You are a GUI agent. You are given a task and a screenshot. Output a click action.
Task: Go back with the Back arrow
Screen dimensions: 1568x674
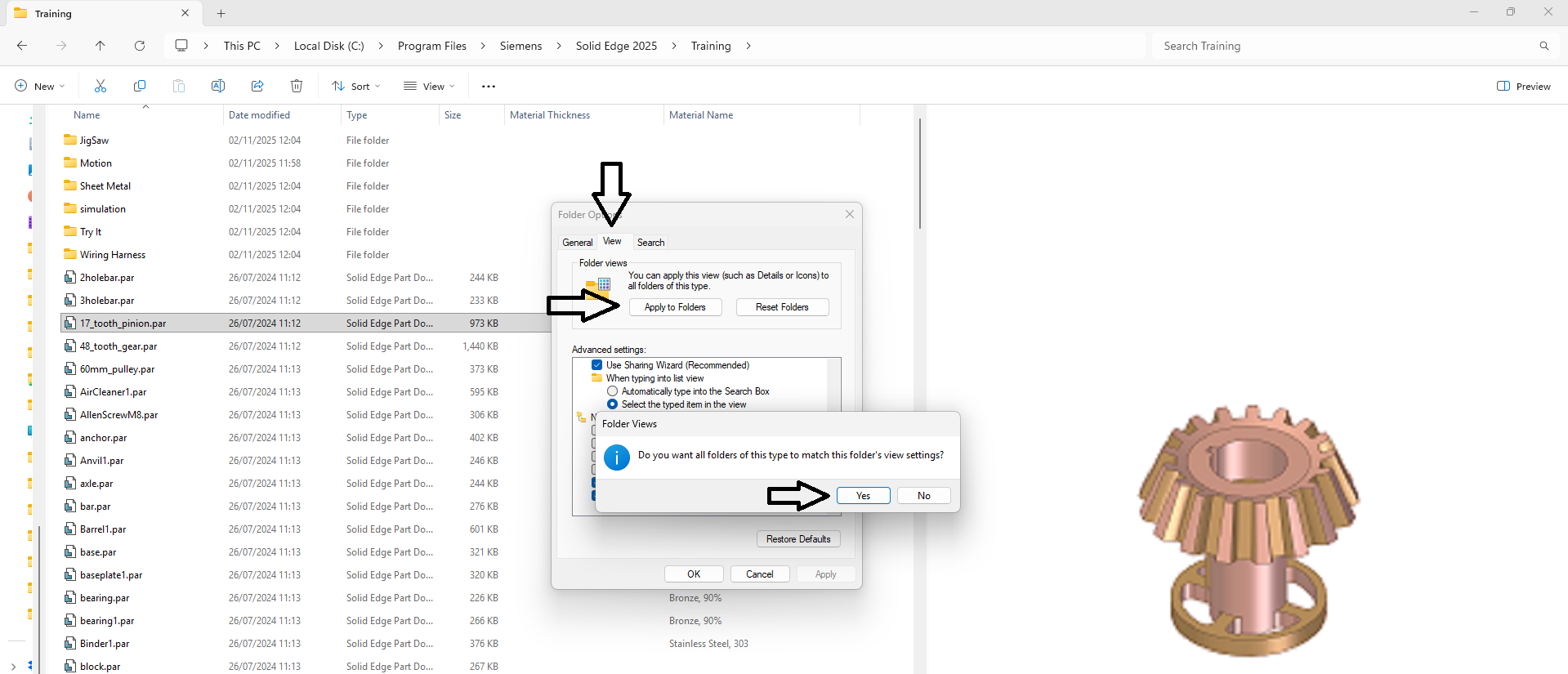22,46
